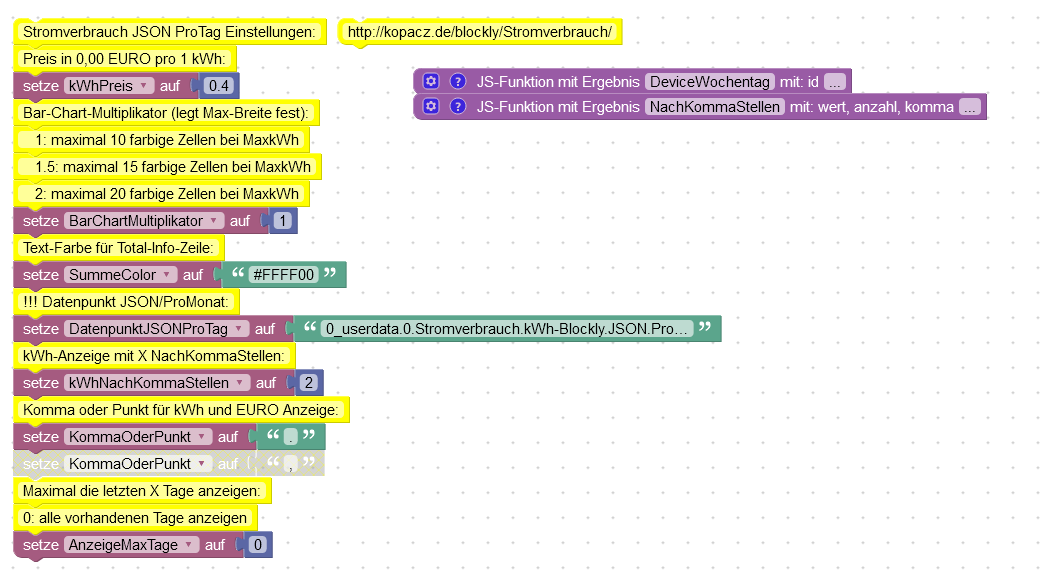Click the 0.4 number field for kWhPreis

click(x=218, y=86)
